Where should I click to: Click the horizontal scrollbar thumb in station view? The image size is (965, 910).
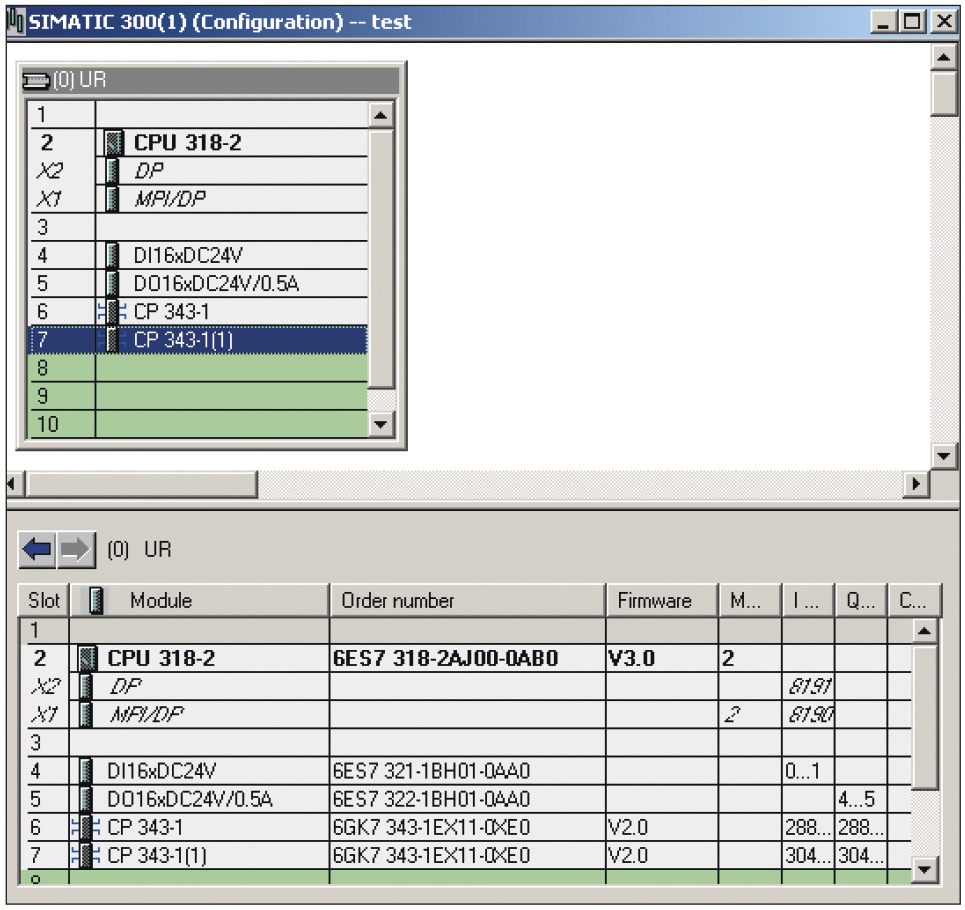(142, 484)
